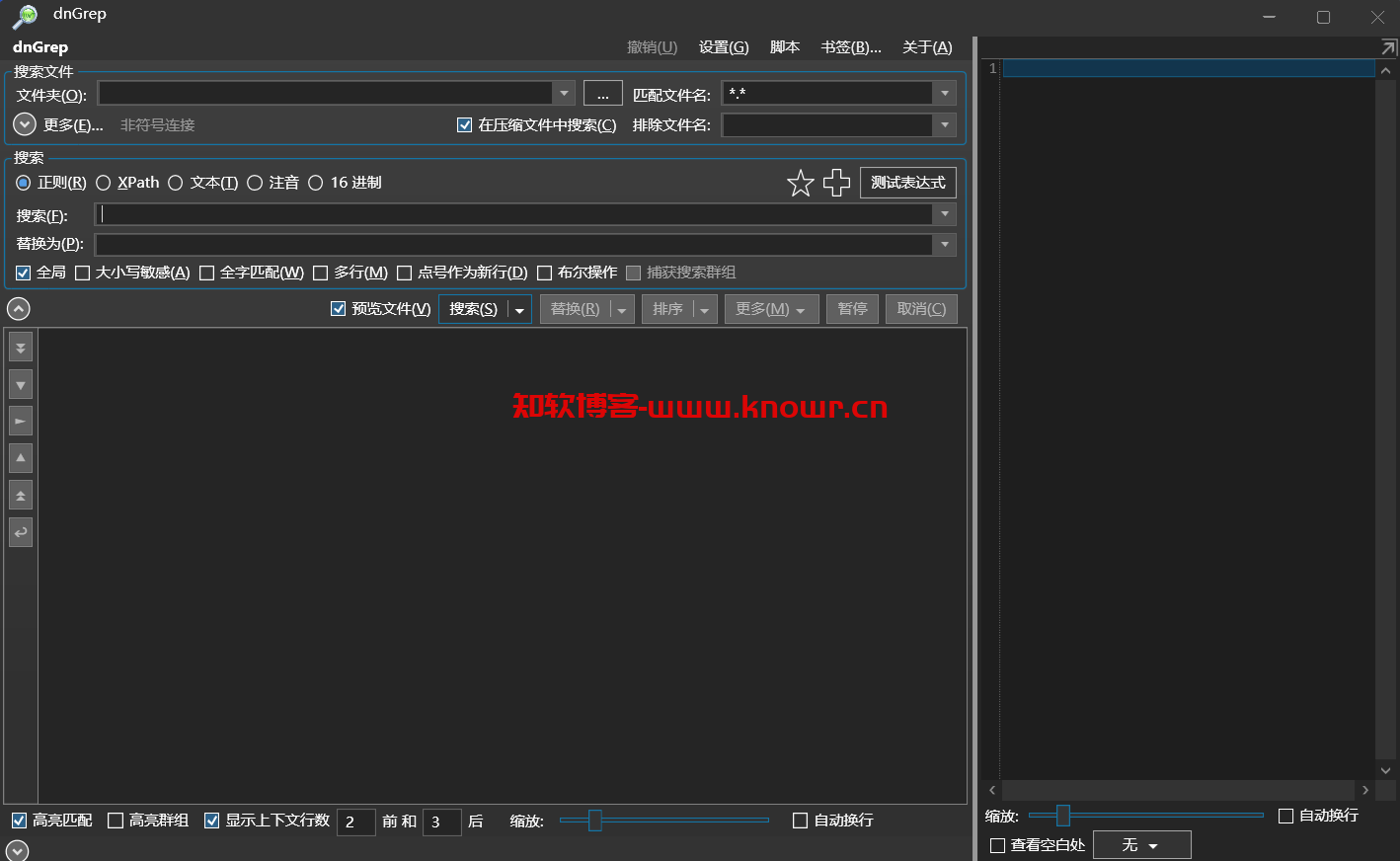Click the wrap return arrow icon

[21, 532]
